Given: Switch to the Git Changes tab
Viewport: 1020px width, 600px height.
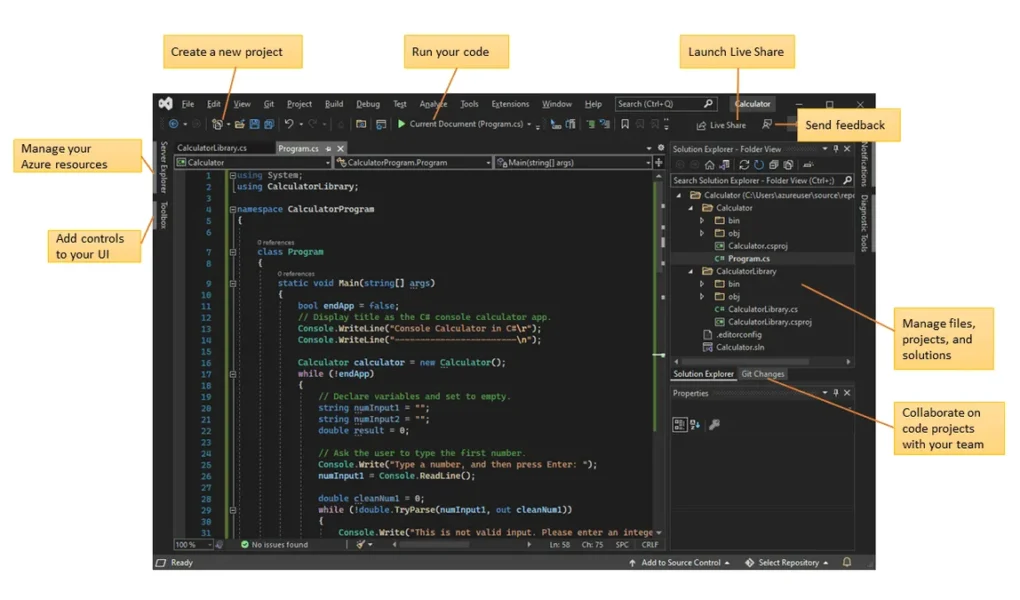Looking at the screenshot, I should click(763, 374).
